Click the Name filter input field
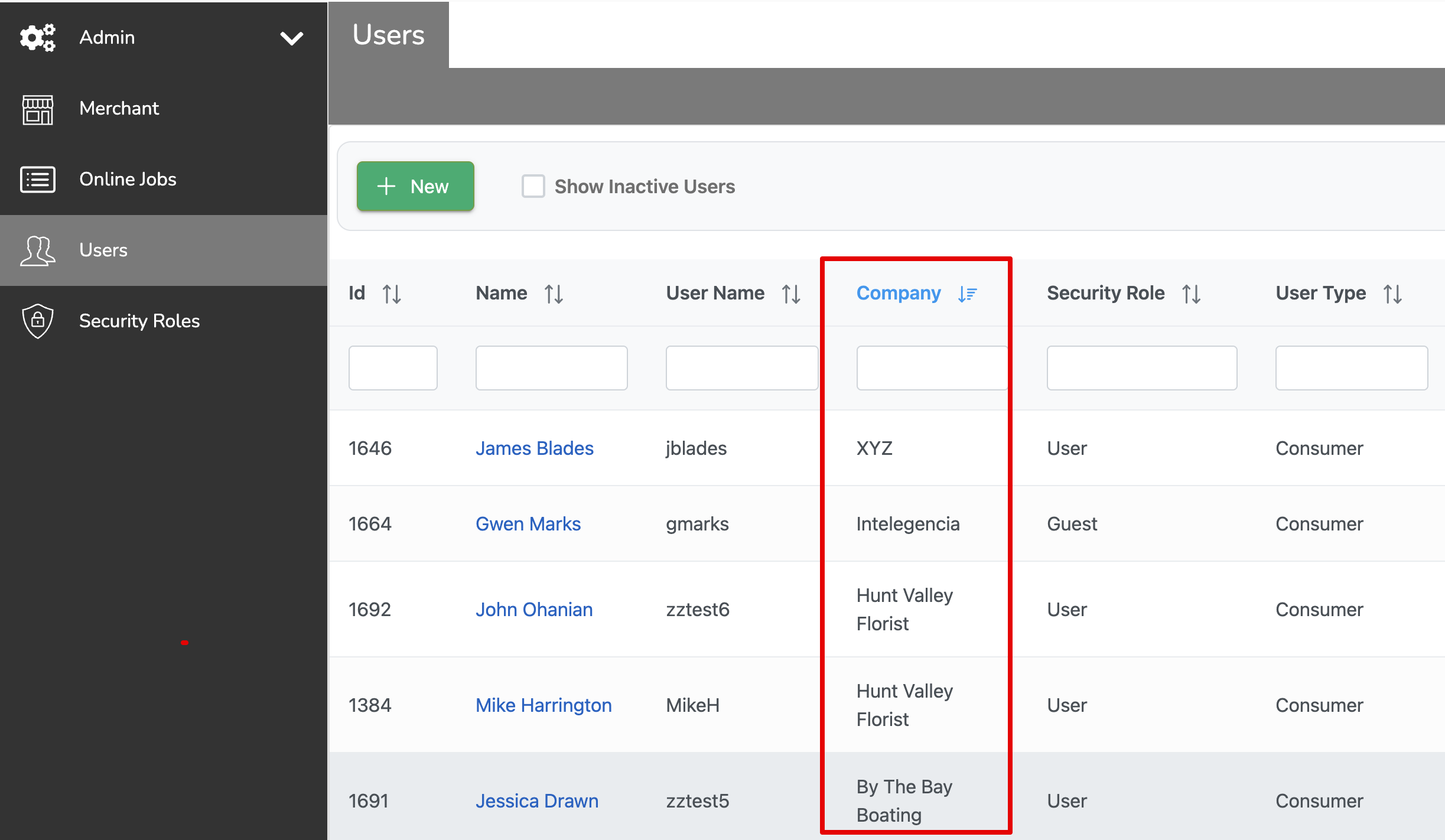 [x=551, y=368]
